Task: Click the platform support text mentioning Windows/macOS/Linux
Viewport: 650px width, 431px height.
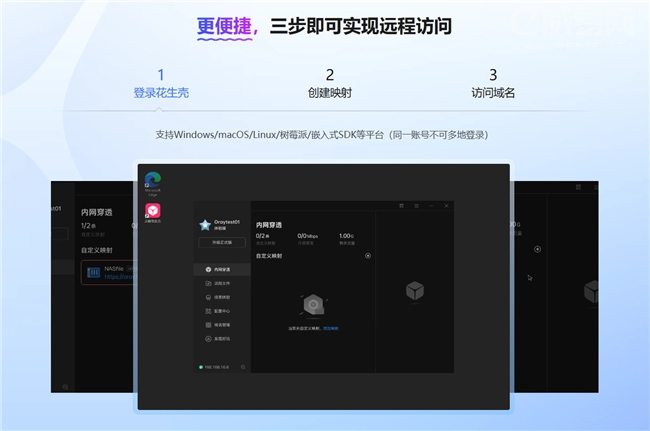Action: (x=322, y=135)
